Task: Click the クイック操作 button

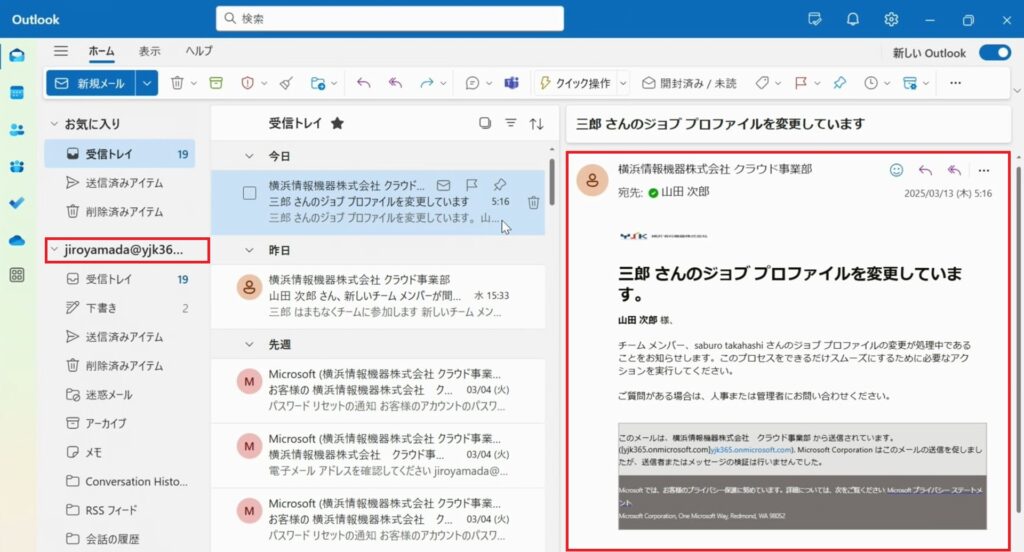Action: pyautogui.click(x=575, y=84)
